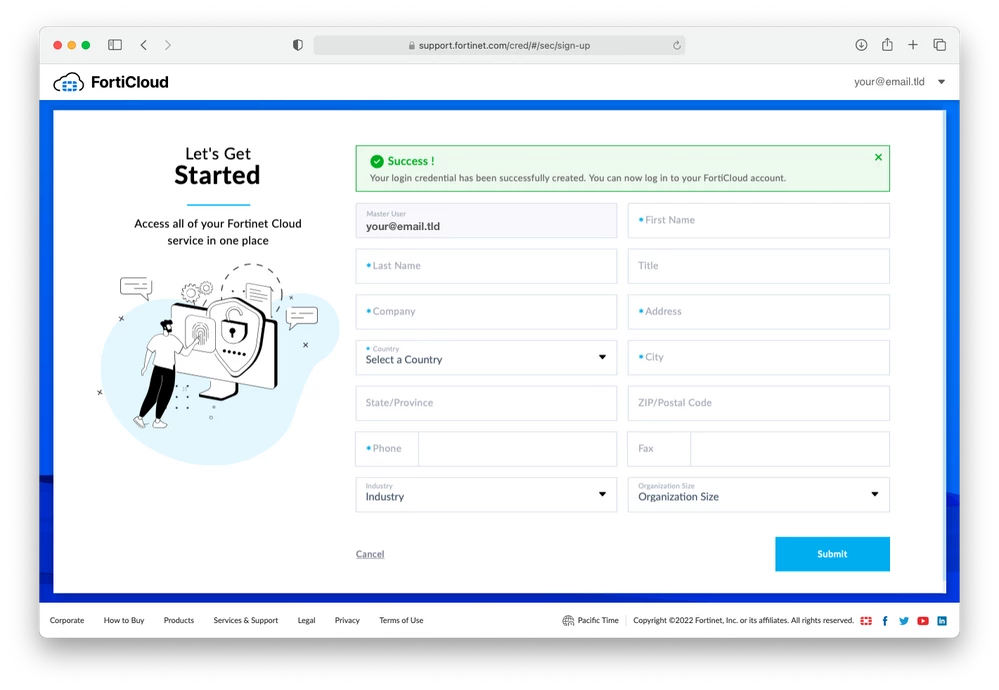Open the Corporate footer link
The width and height of the screenshot is (999, 690).
tap(67, 621)
